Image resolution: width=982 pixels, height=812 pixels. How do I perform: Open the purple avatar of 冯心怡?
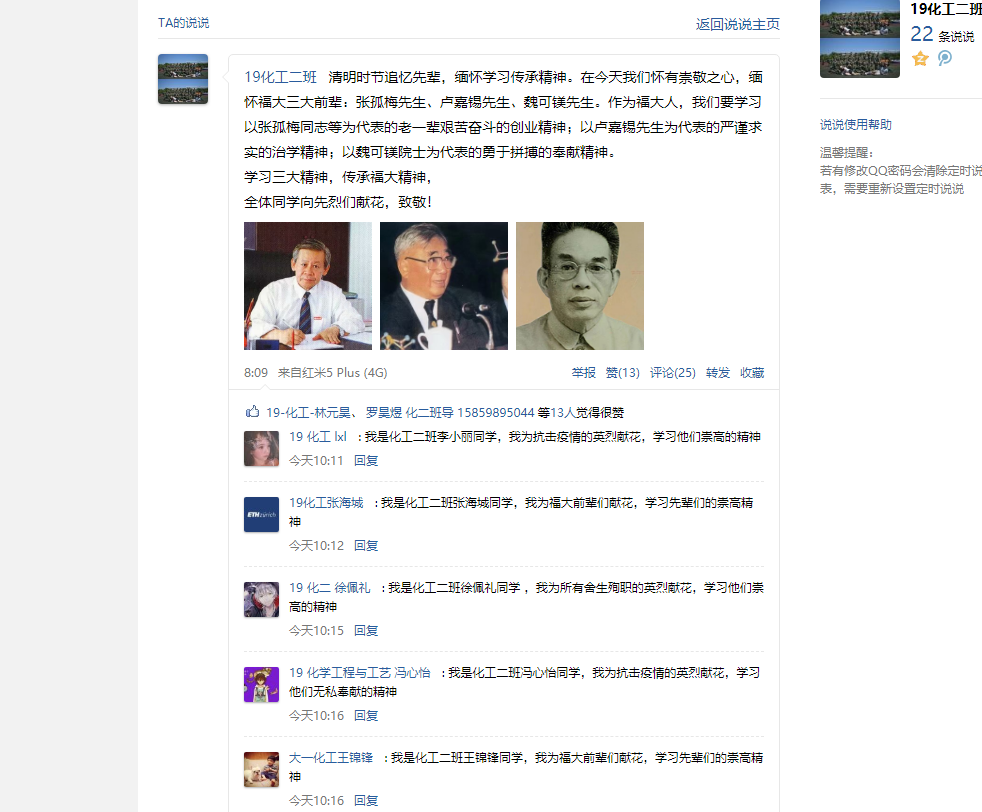[x=261, y=684]
